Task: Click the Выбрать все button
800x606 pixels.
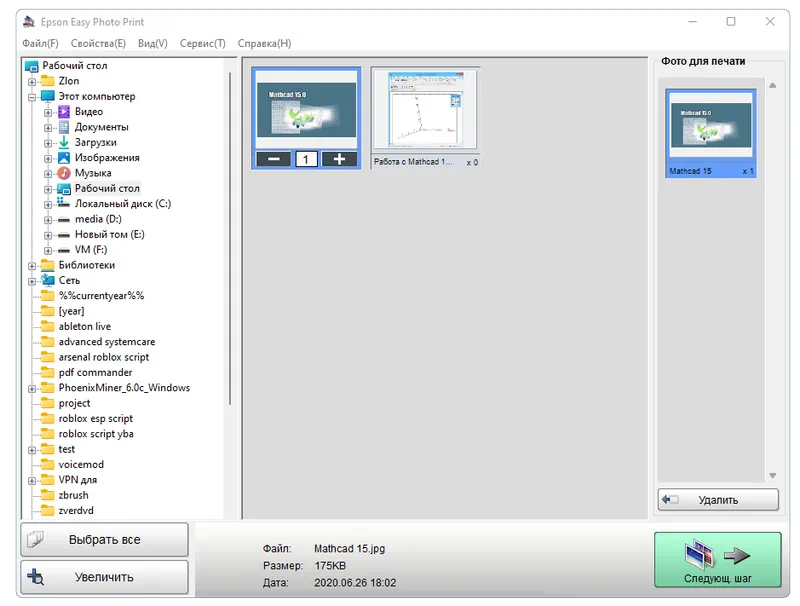Action: coord(105,539)
